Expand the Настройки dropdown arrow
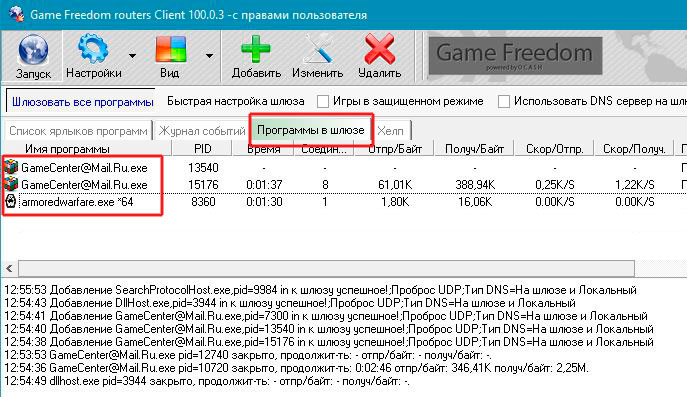The width and height of the screenshot is (687, 397). [132, 56]
